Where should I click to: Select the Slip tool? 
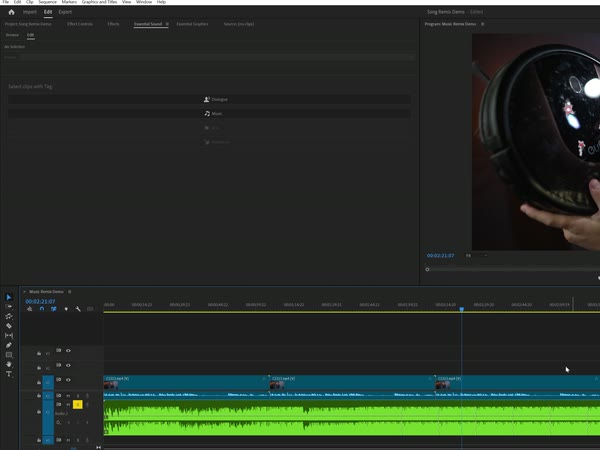[9, 336]
